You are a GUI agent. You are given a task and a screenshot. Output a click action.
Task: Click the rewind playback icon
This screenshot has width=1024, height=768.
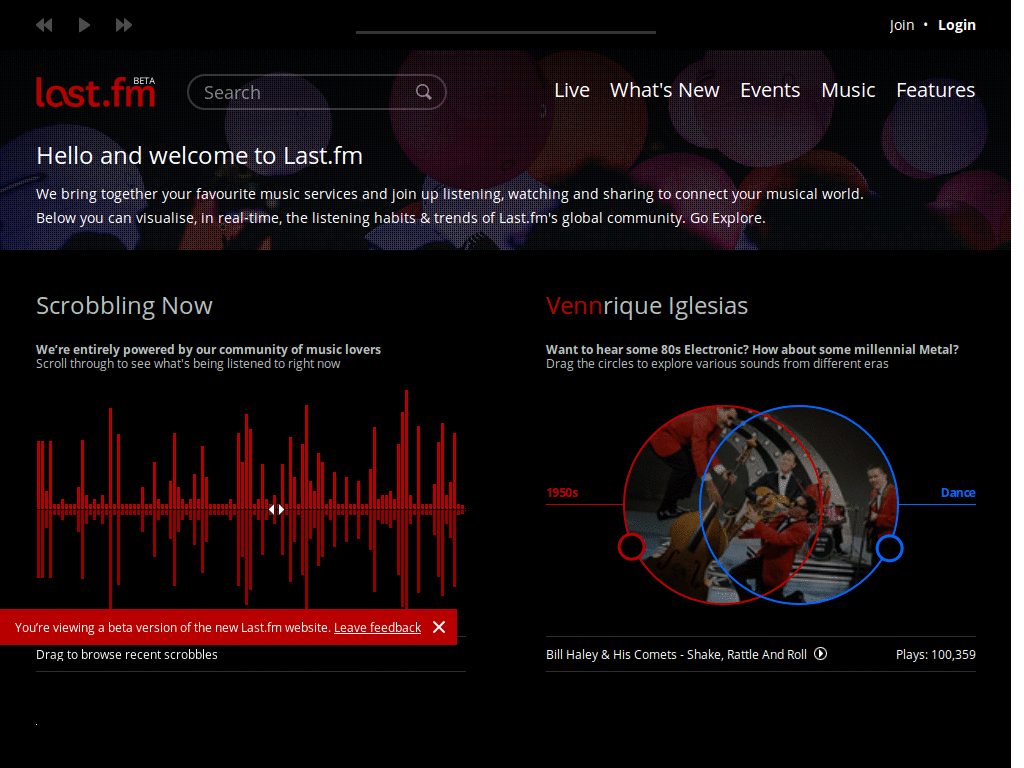pyautogui.click(x=43, y=25)
